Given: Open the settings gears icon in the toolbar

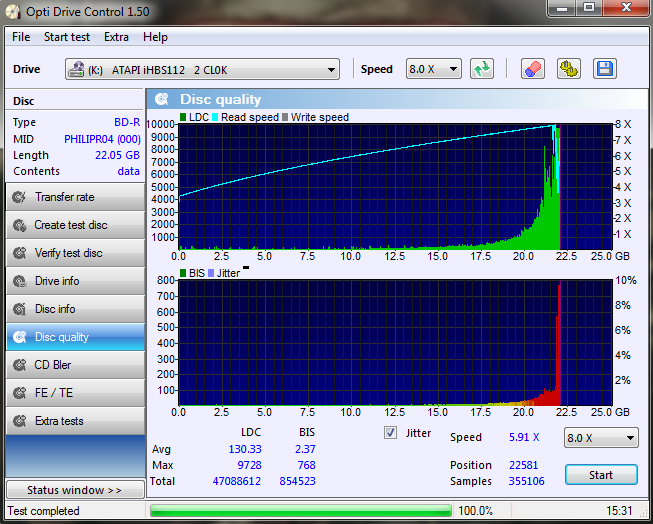Looking at the screenshot, I should point(569,69).
